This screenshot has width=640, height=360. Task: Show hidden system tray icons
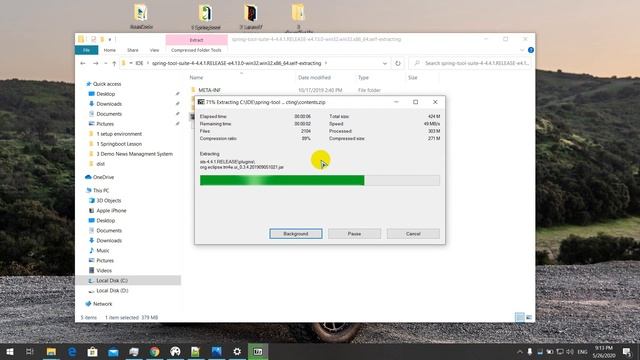point(520,351)
